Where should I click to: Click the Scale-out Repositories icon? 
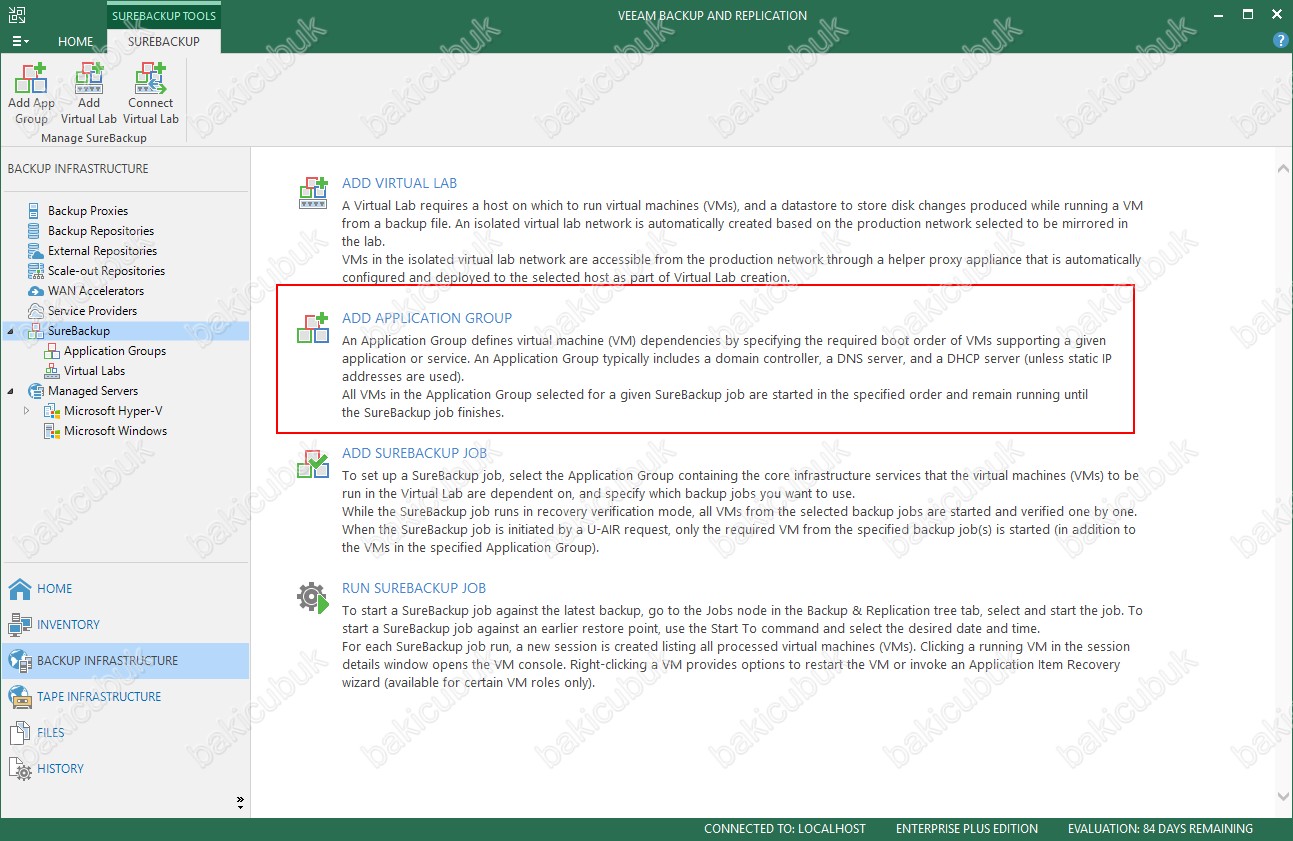36,271
